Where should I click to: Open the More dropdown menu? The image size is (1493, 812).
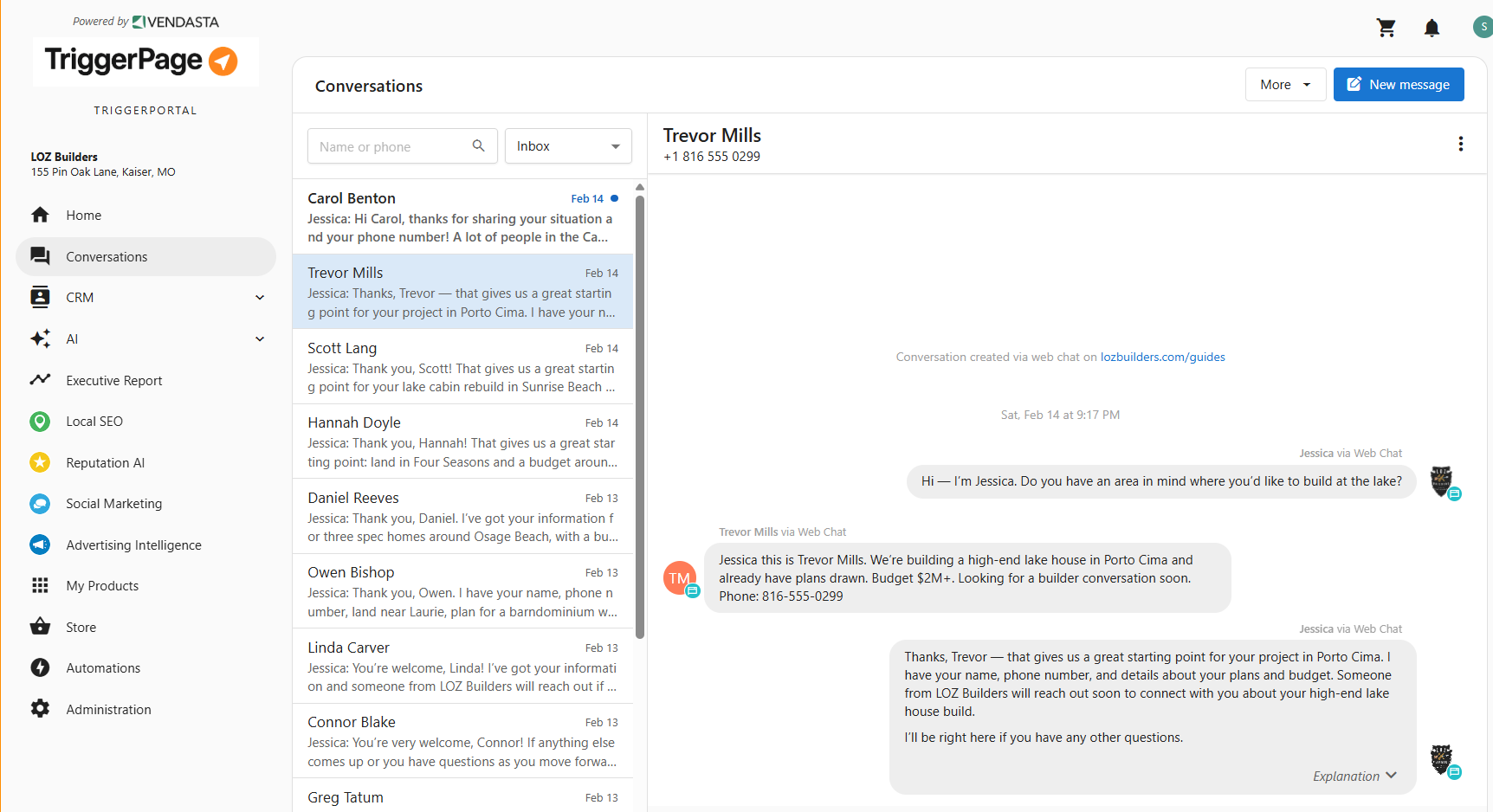(x=1285, y=85)
